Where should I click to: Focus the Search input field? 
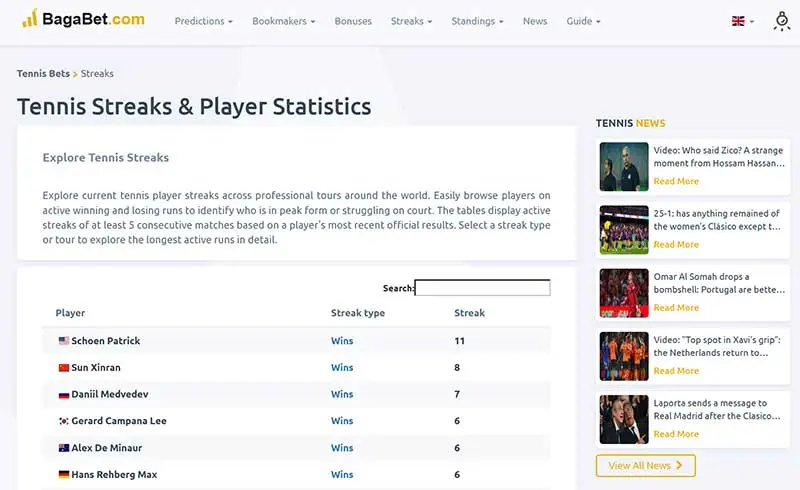(x=483, y=288)
